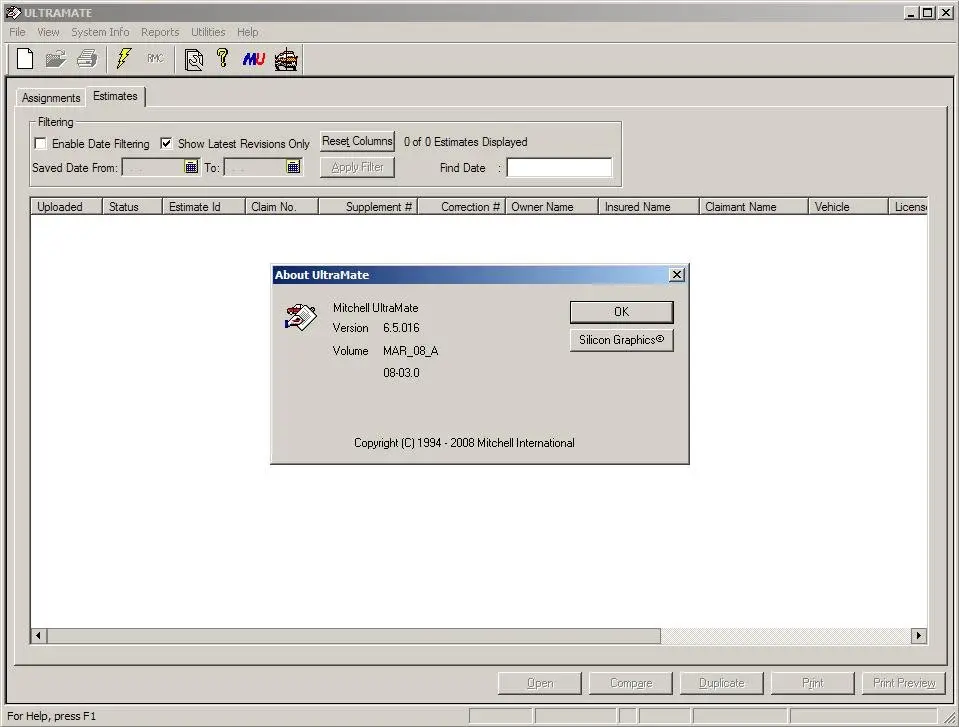Click the Reset Columns button
This screenshot has width=959, height=727.
pos(357,141)
